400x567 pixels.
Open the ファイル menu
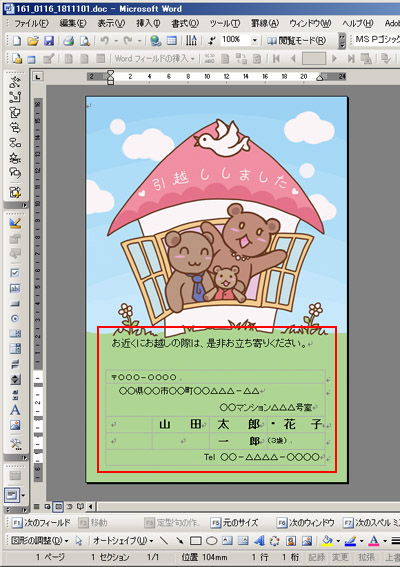[x=31, y=24]
